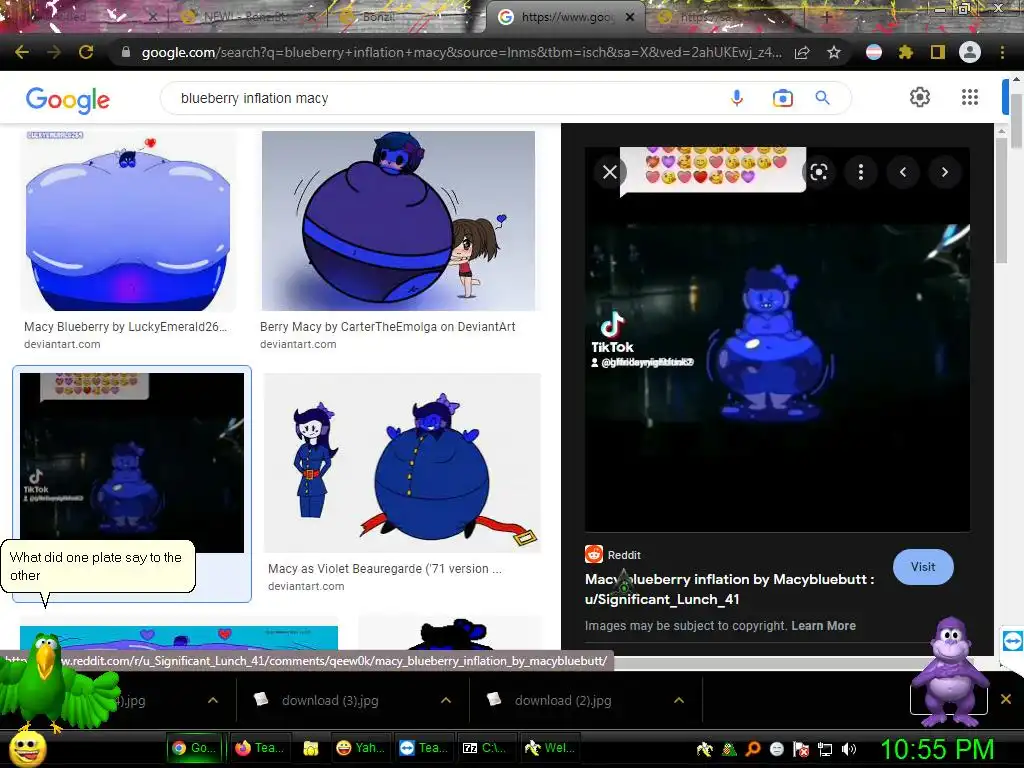The width and height of the screenshot is (1024, 768).
Task: Show the previous image with the left chevron
Action: coord(903,172)
